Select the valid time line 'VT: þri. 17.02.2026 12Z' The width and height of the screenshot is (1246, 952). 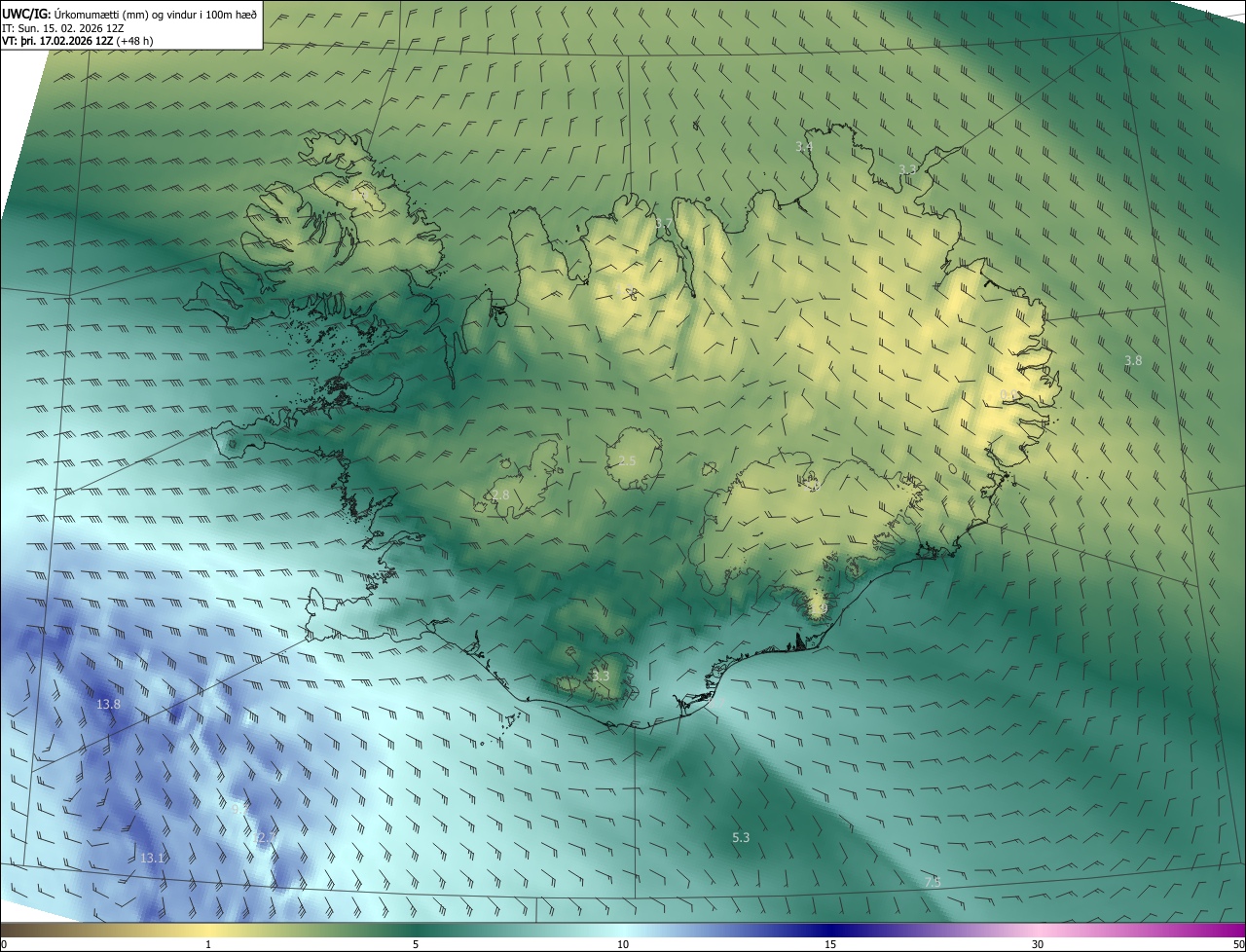(x=58, y=41)
